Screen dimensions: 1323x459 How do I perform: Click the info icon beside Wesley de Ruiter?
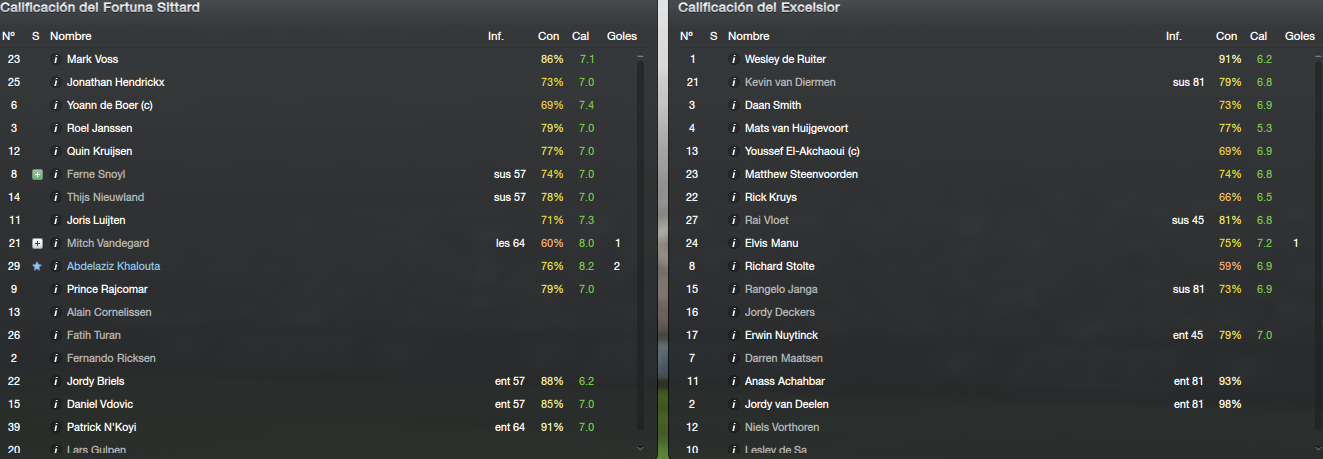(734, 59)
